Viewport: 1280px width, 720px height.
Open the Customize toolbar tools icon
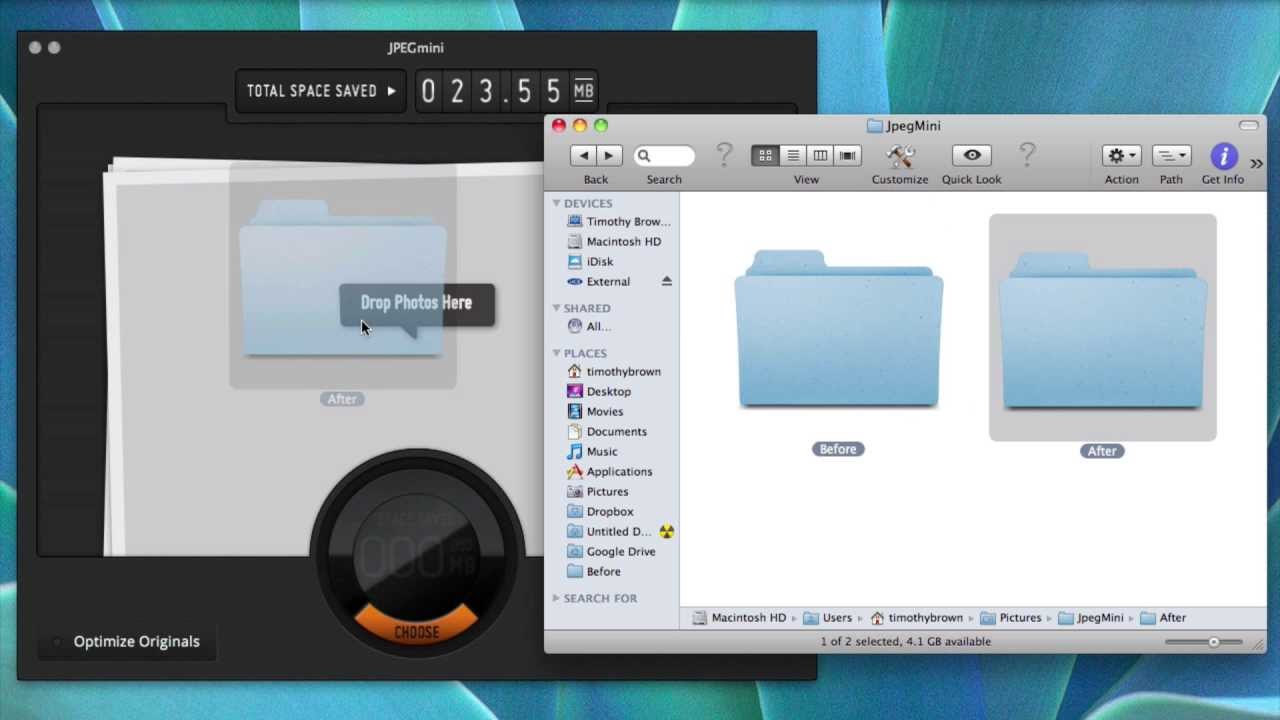coord(900,156)
